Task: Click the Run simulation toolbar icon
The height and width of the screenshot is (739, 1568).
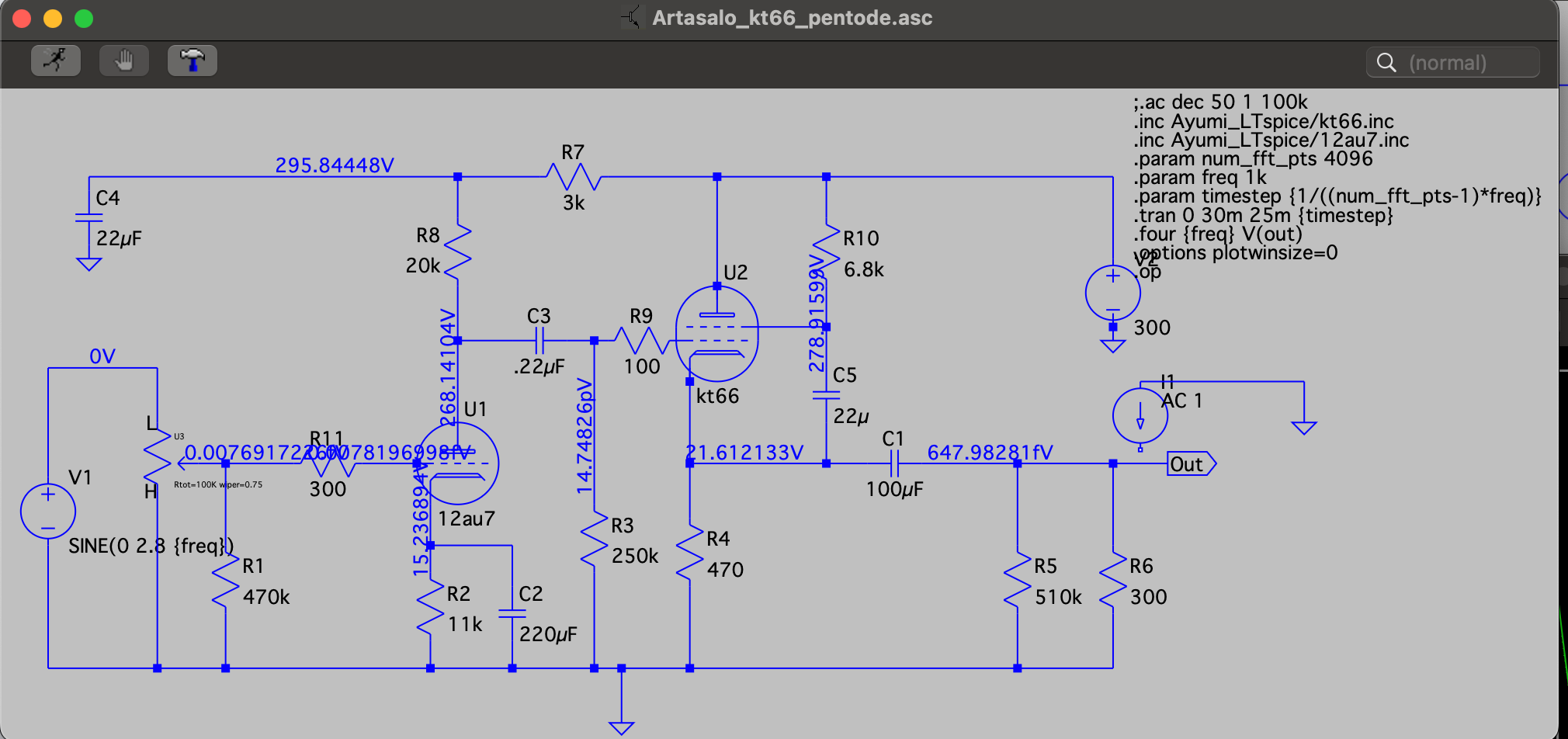Action: (56, 61)
